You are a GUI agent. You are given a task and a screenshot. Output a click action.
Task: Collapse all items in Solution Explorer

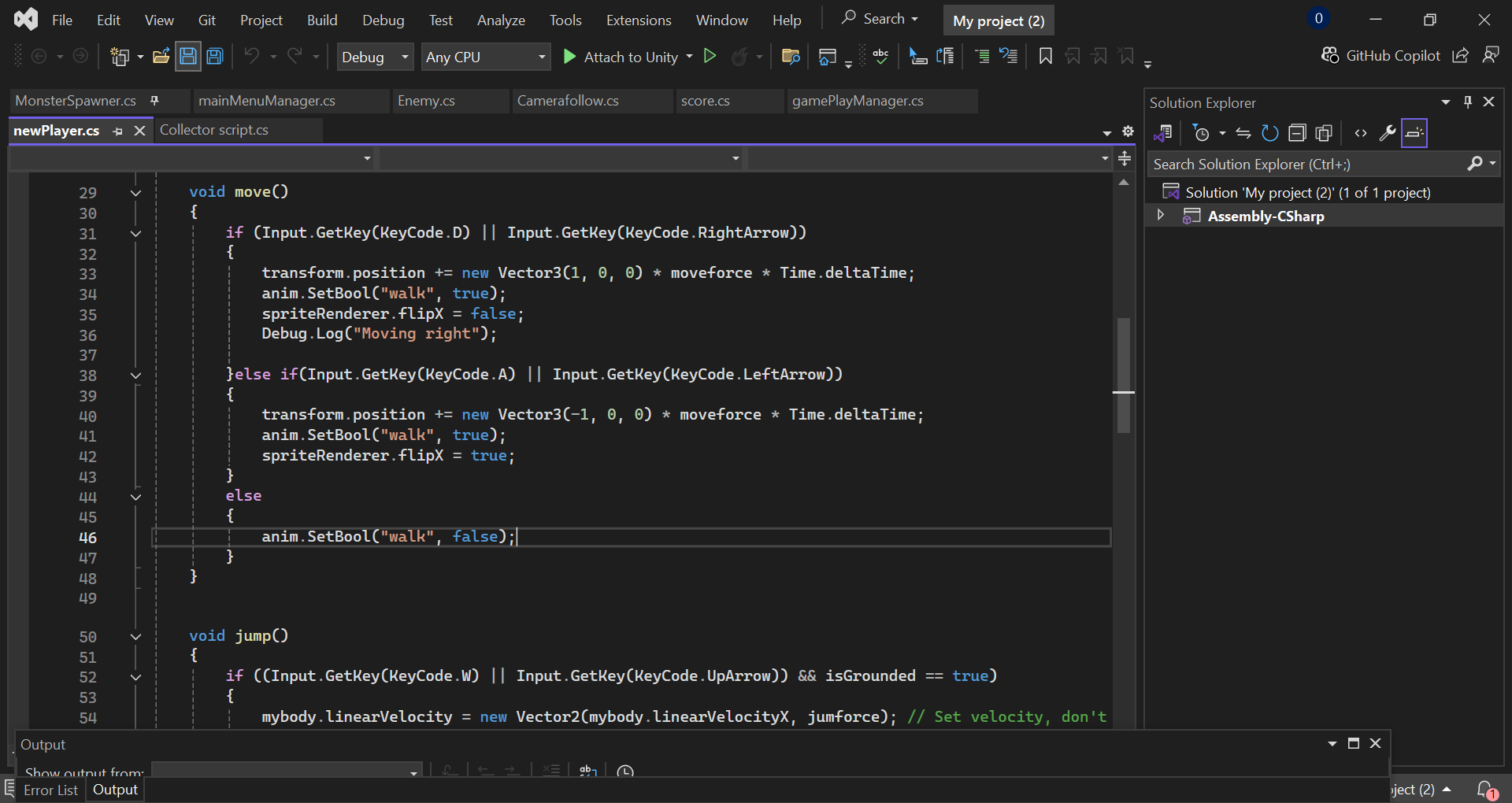click(x=1297, y=133)
